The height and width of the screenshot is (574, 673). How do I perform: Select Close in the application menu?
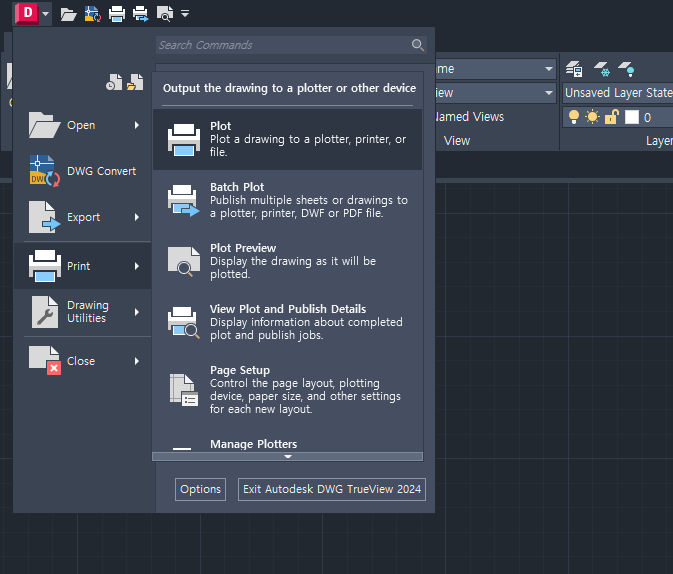(x=84, y=361)
